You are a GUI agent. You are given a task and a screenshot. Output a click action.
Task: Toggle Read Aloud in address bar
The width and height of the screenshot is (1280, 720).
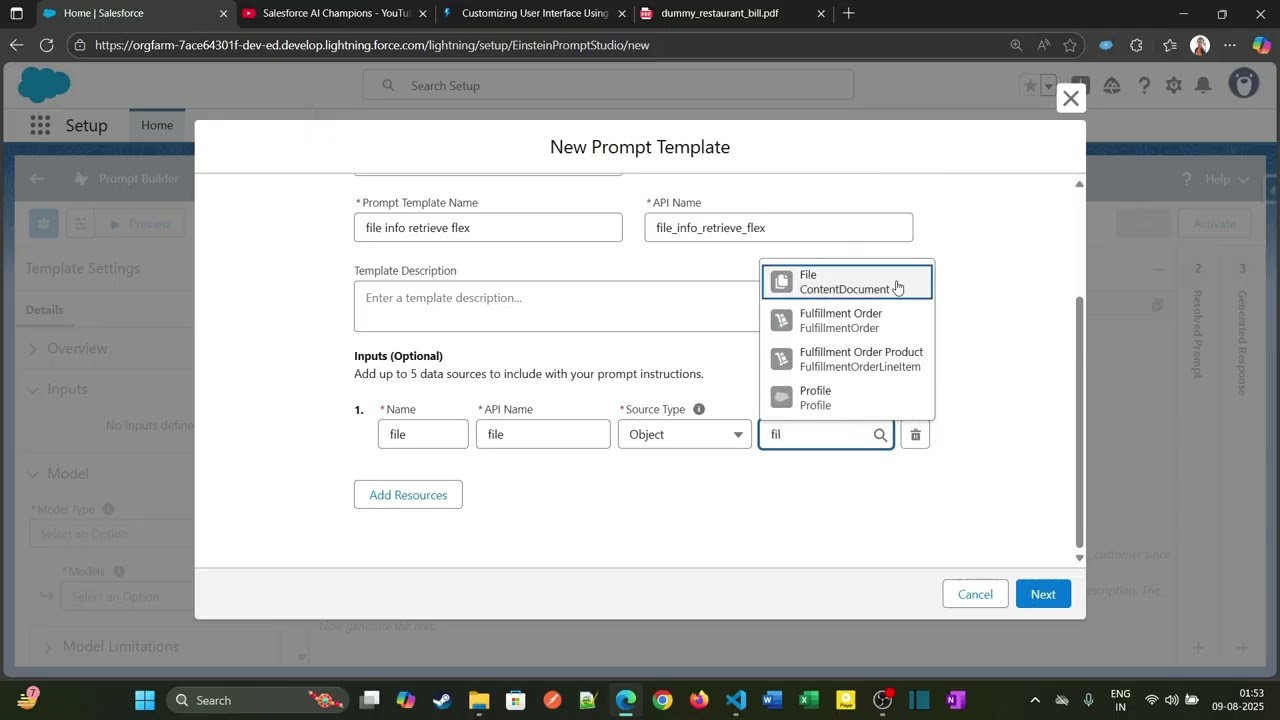tap(1043, 45)
